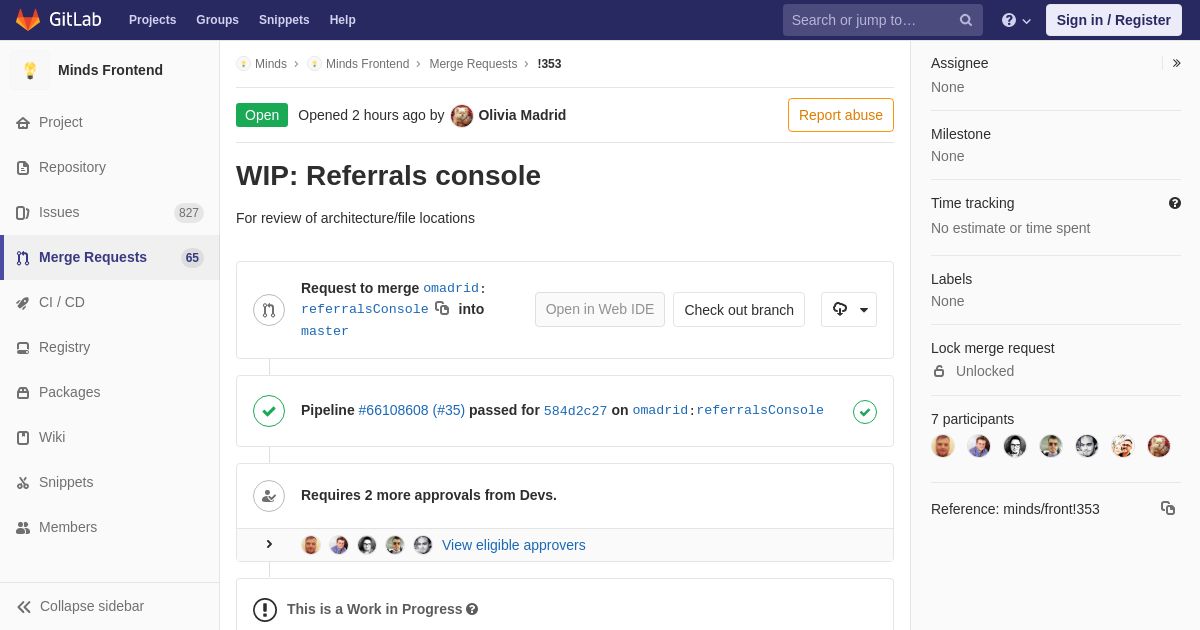
Task: Click the Collapse sidebar text
Action: 92,607
